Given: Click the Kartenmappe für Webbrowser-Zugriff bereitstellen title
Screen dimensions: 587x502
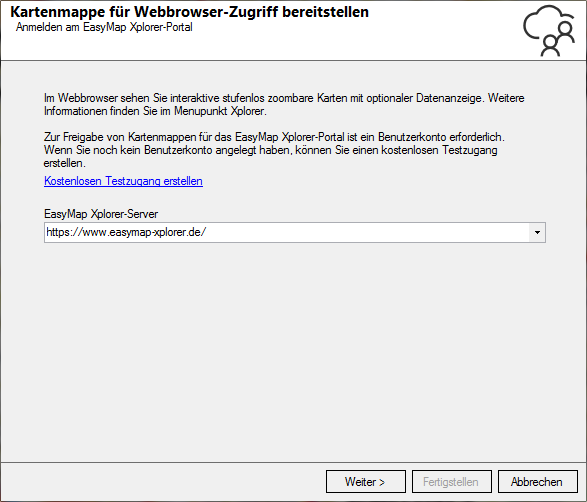Looking at the screenshot, I should pyautogui.click(x=189, y=12).
